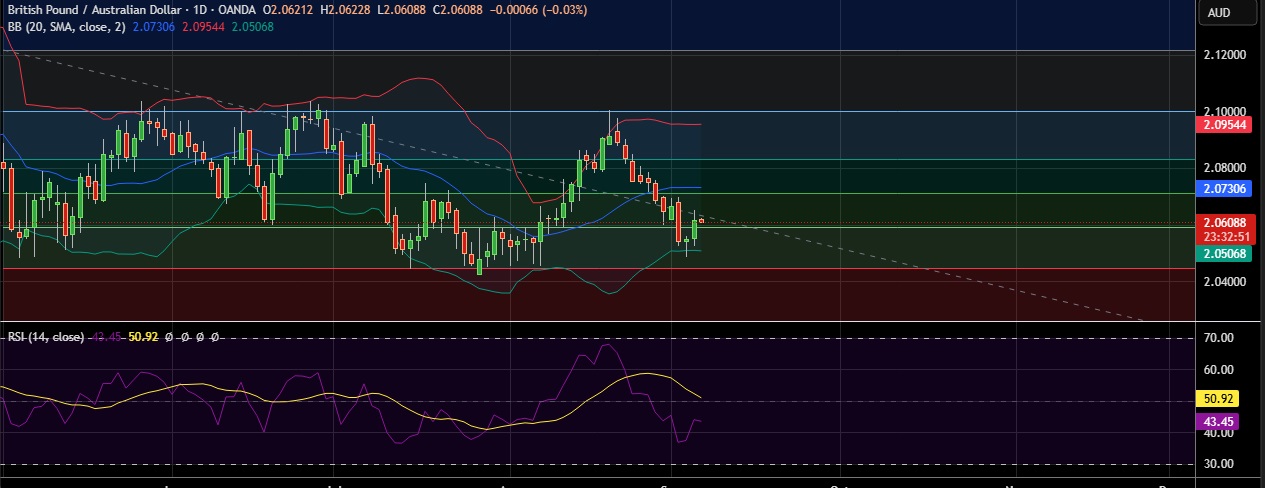Click the small marker icon beside last candle

702,221
